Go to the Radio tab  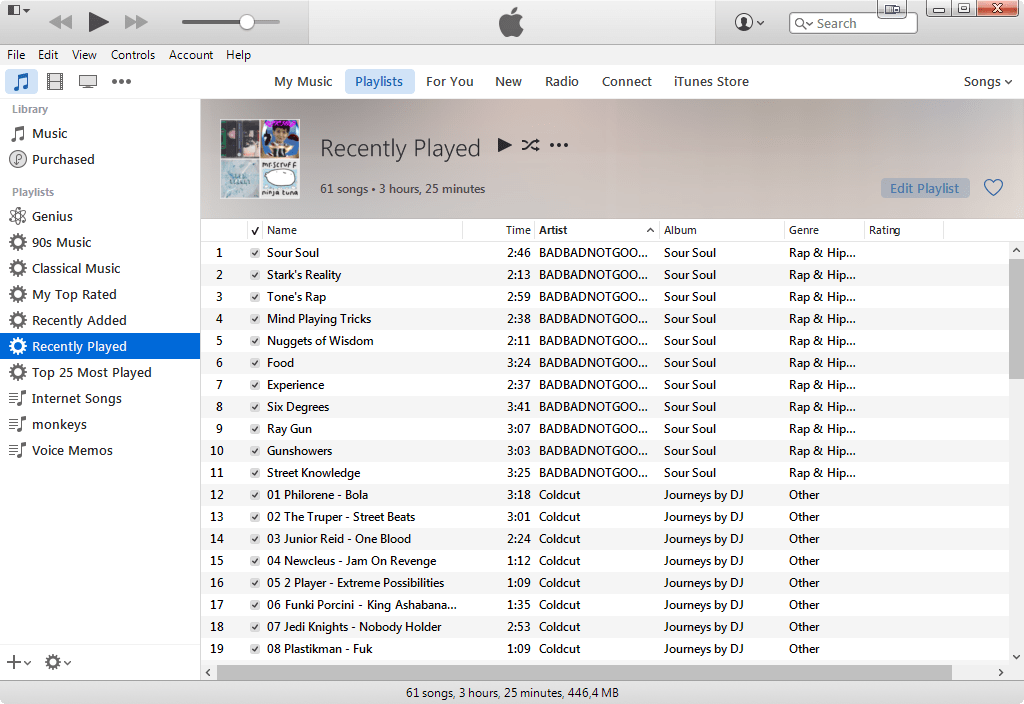562,82
